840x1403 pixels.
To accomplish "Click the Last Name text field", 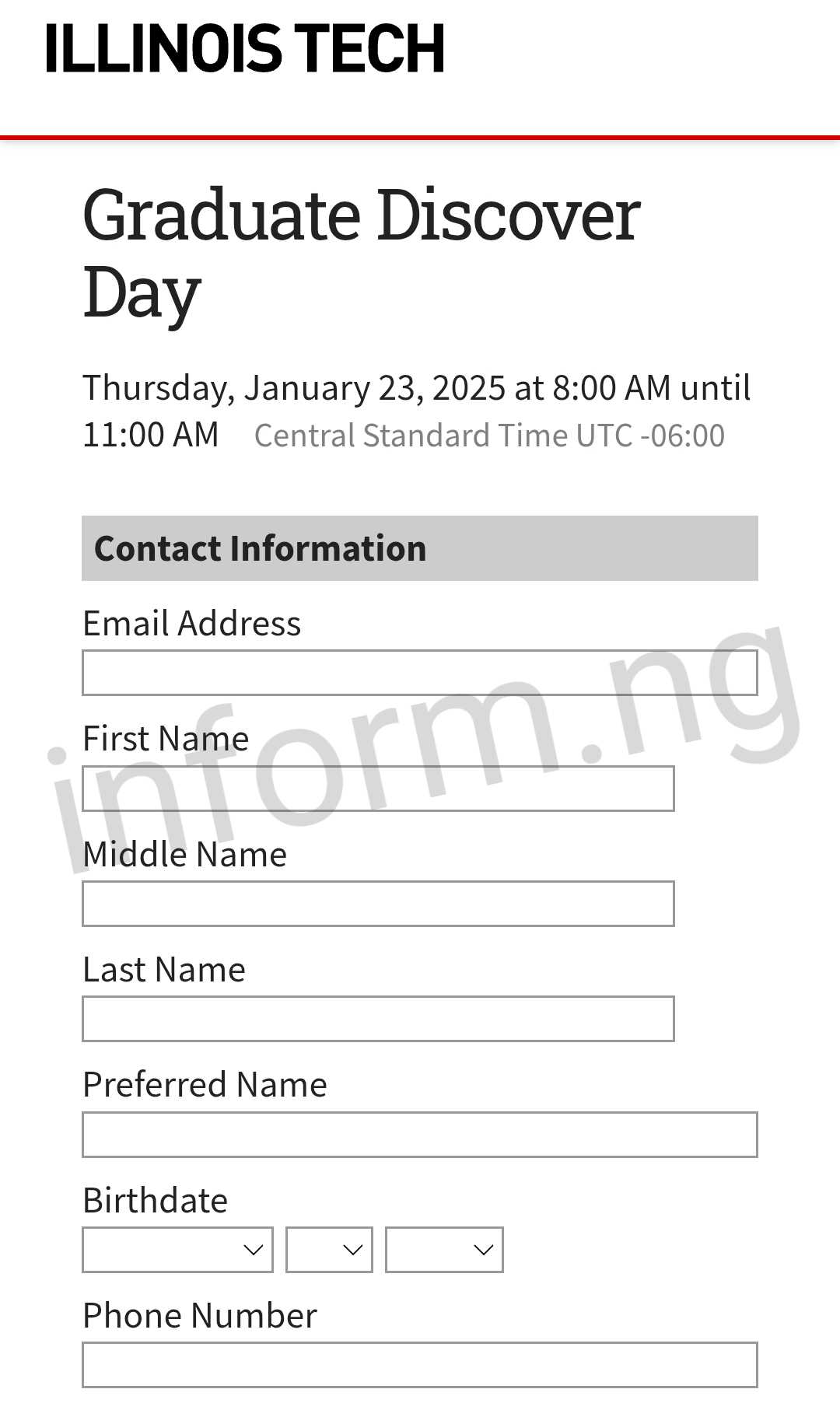I will click(378, 1019).
